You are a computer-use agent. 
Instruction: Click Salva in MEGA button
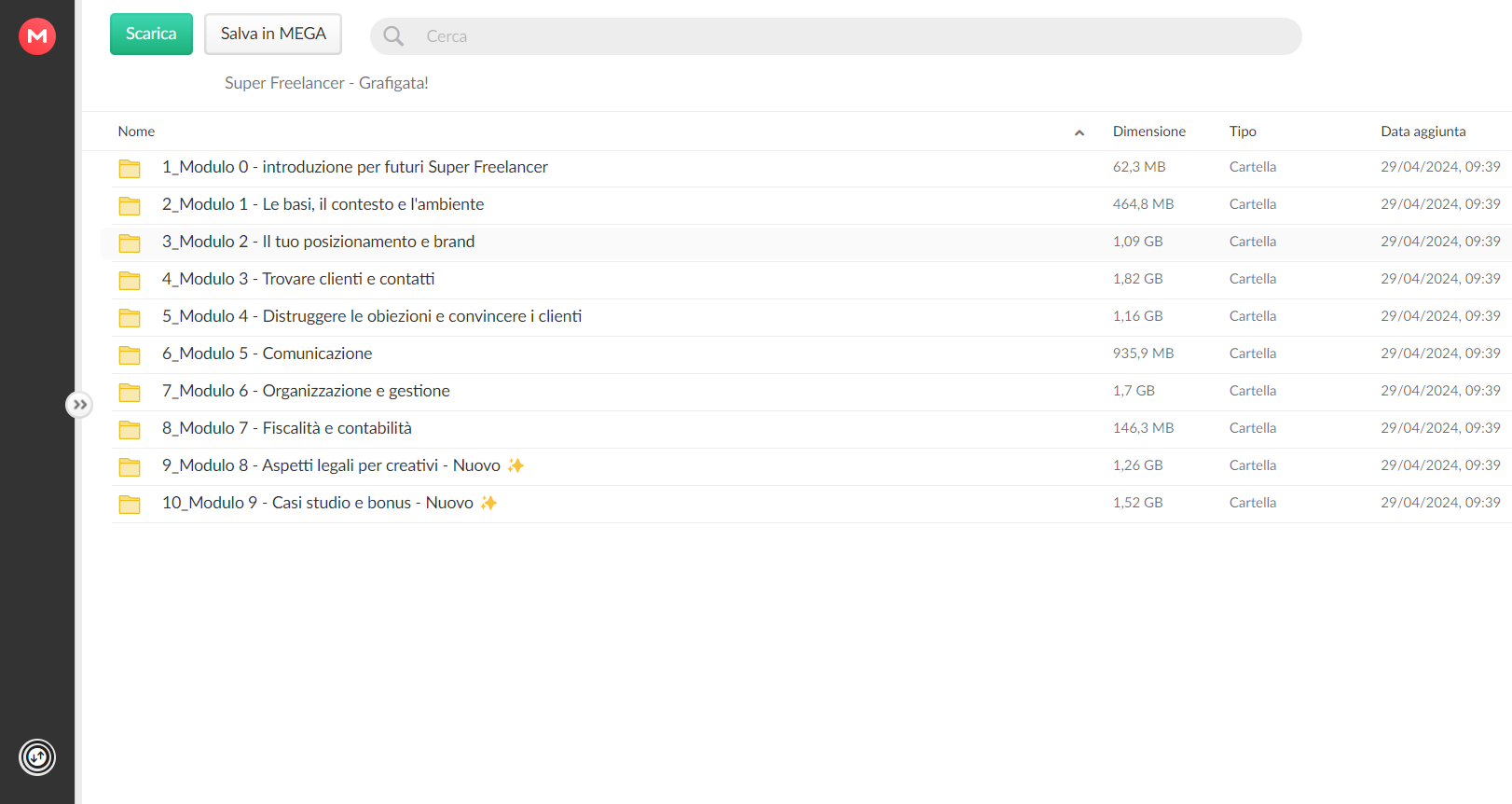point(273,34)
